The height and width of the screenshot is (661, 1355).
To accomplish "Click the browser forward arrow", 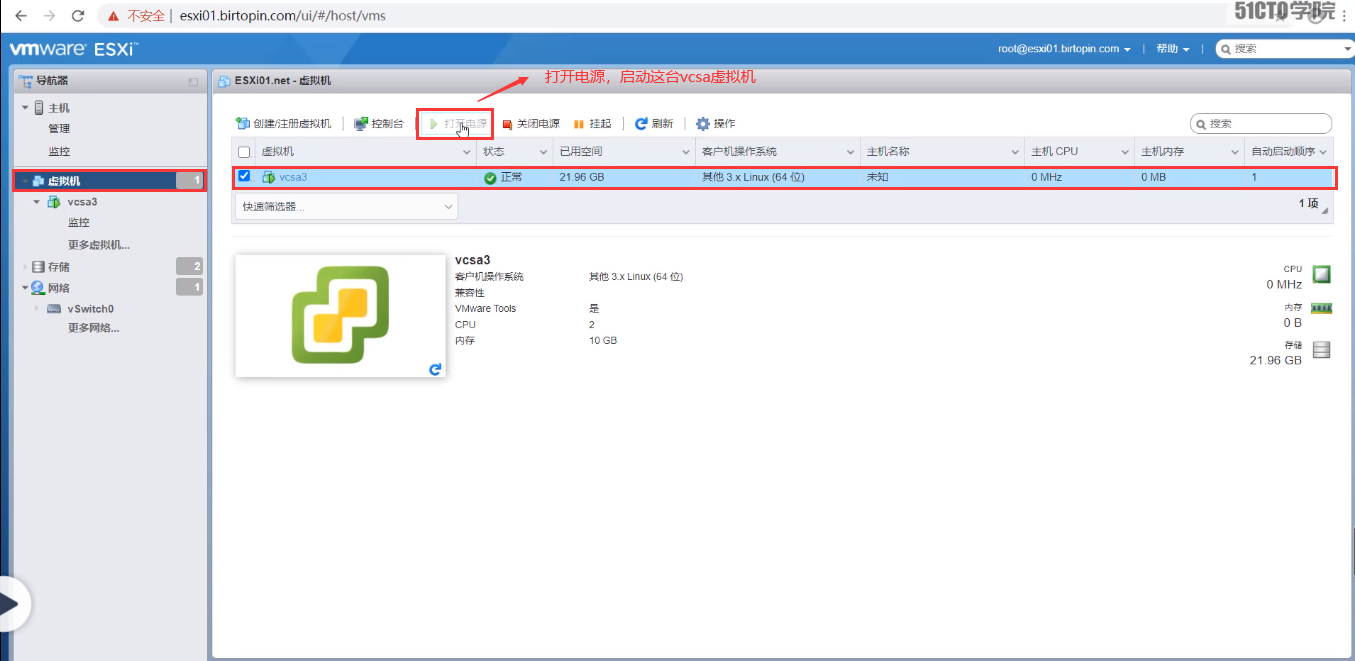I will click(49, 16).
